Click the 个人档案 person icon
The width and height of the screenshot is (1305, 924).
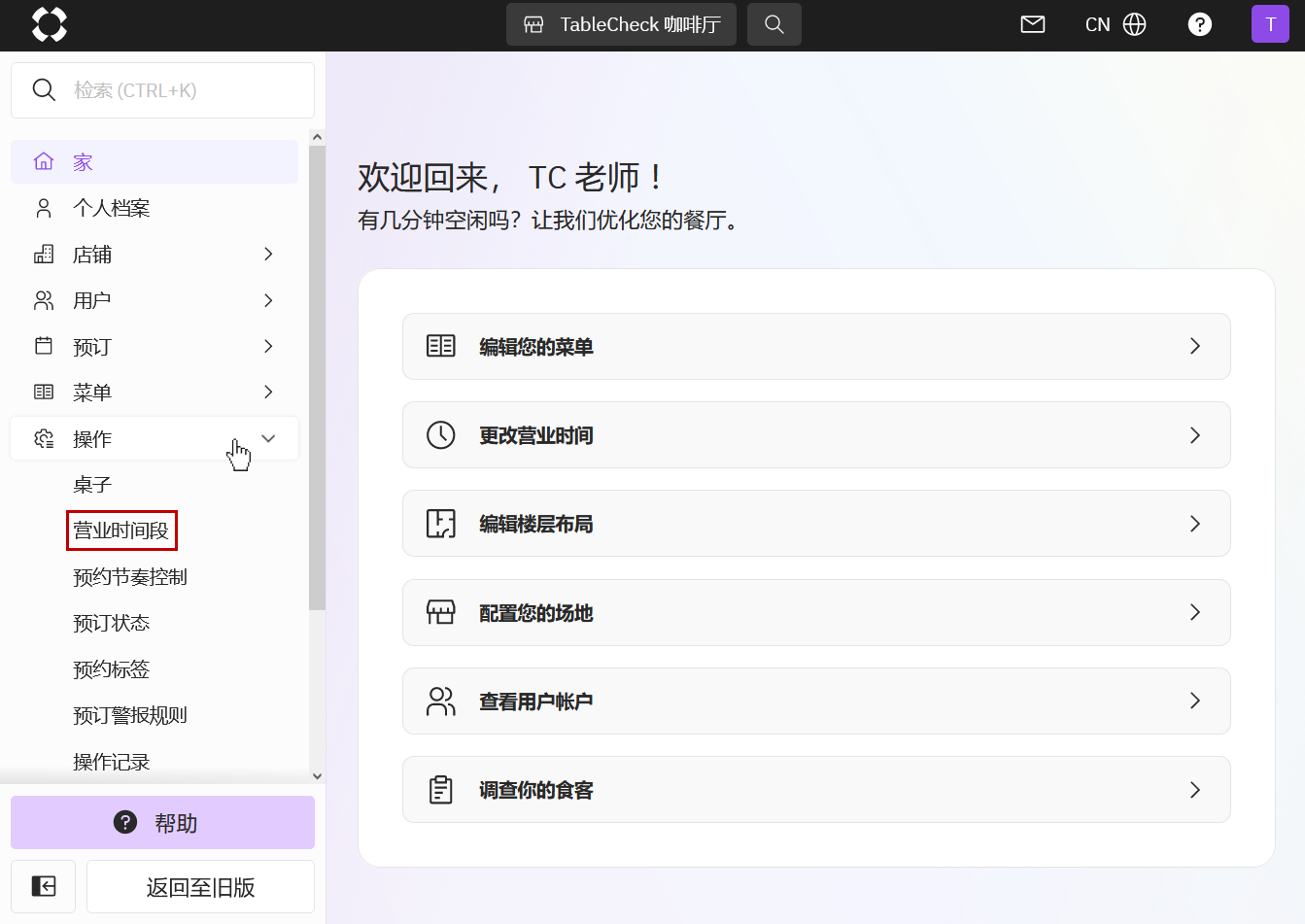44,208
